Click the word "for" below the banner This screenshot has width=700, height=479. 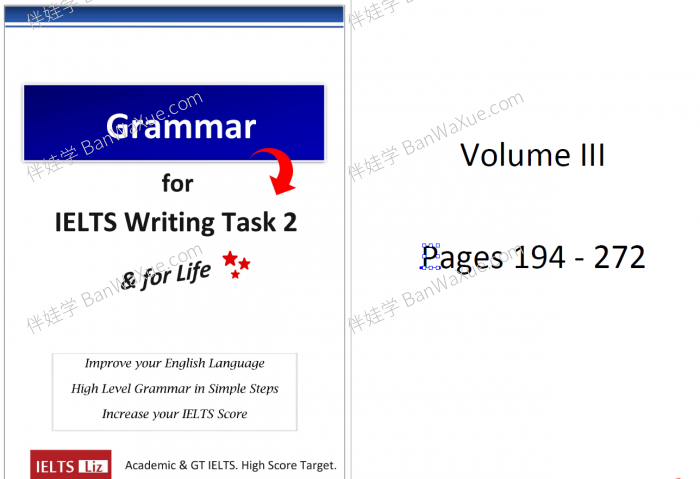[x=178, y=183]
